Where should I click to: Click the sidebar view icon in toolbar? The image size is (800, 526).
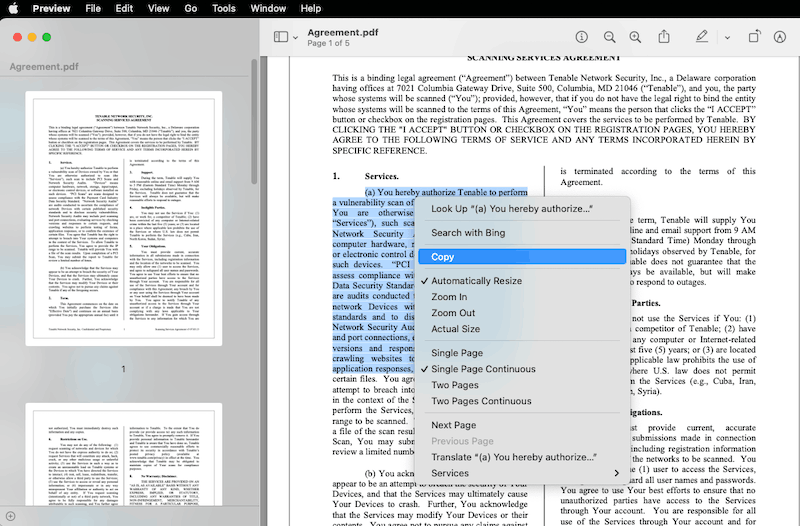pyautogui.click(x=280, y=37)
